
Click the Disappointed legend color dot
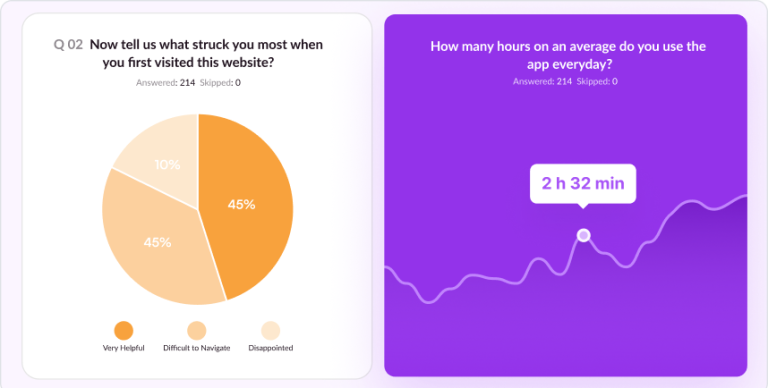pyautogui.click(x=270, y=331)
